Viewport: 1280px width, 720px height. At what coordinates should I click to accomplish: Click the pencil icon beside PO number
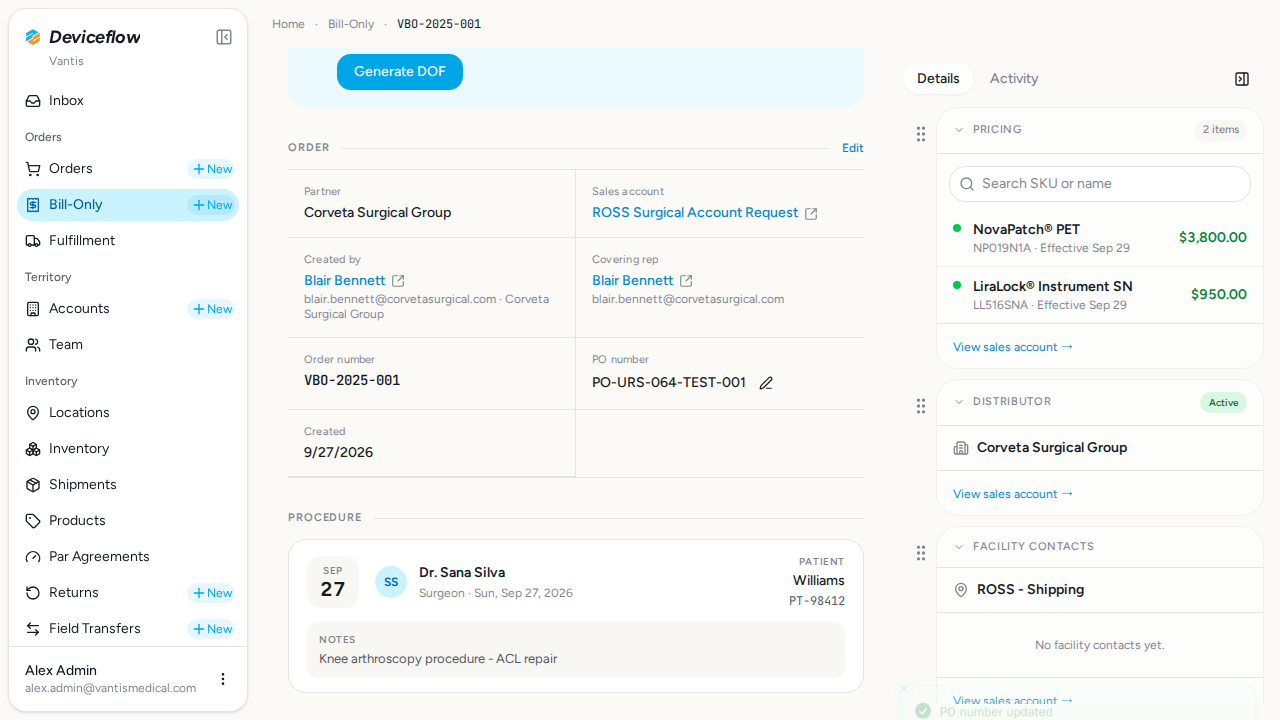tap(766, 383)
